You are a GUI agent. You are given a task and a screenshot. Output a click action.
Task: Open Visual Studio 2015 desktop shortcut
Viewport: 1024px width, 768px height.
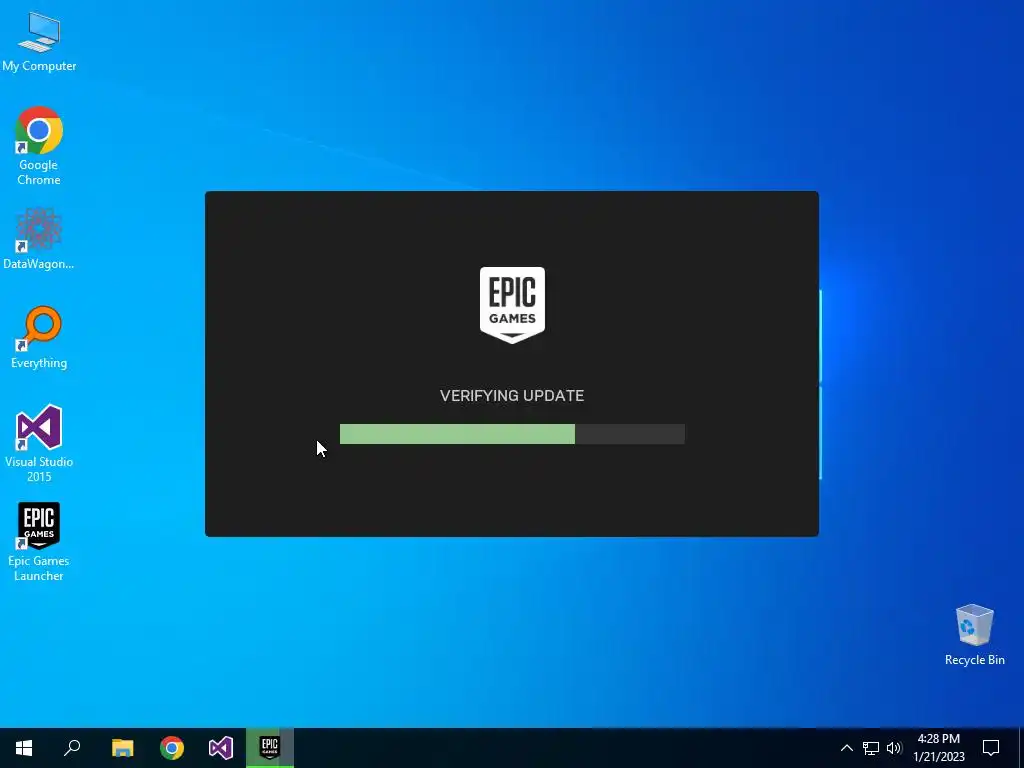point(39,443)
